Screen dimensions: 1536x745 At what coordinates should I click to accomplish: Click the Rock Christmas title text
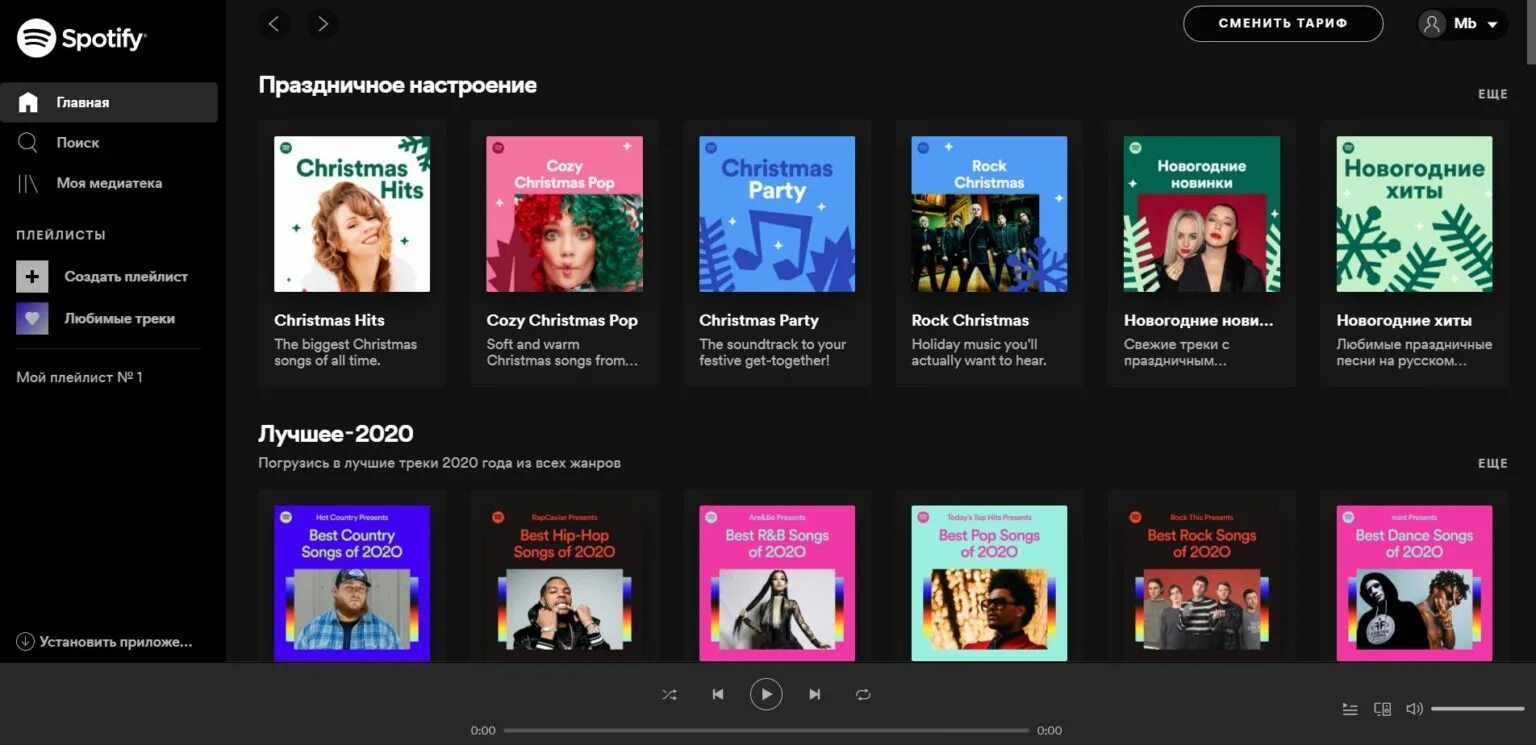tap(970, 321)
